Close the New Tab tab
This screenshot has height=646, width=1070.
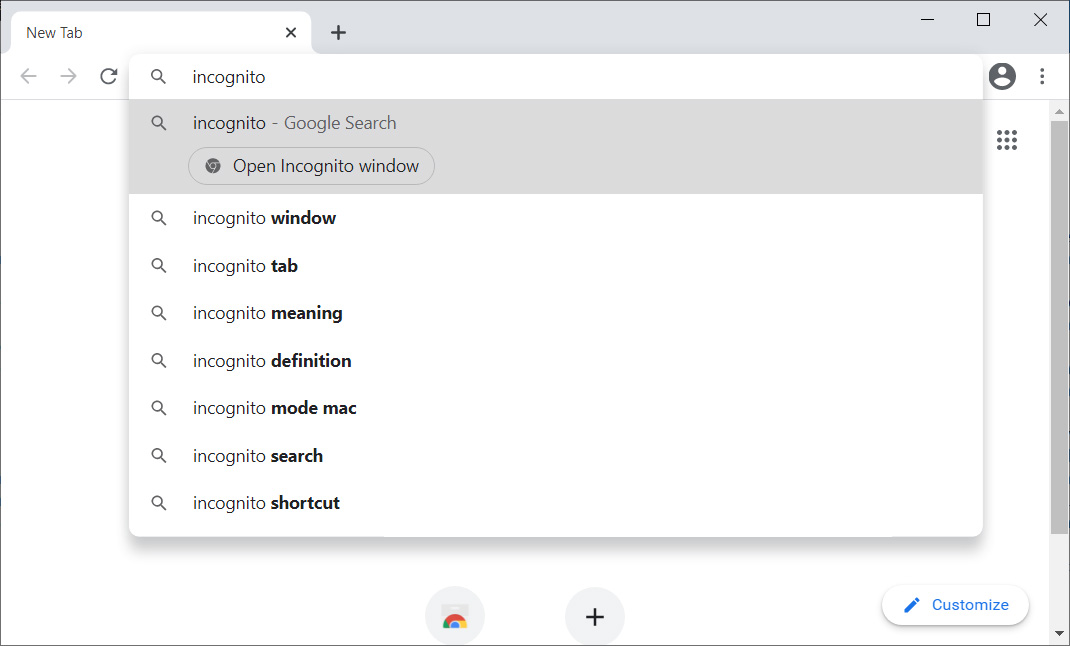pyautogui.click(x=291, y=33)
